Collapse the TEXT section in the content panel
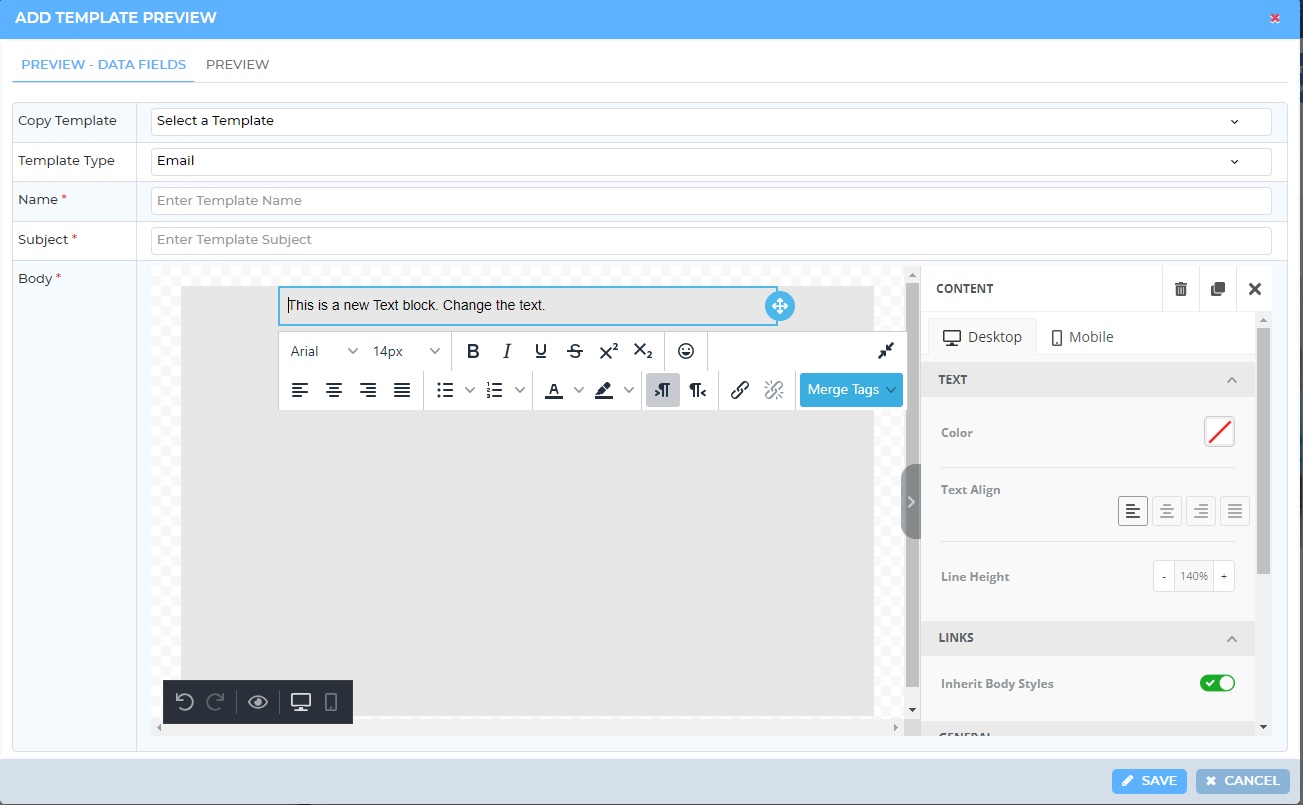The image size is (1303, 805). pos(1233,379)
